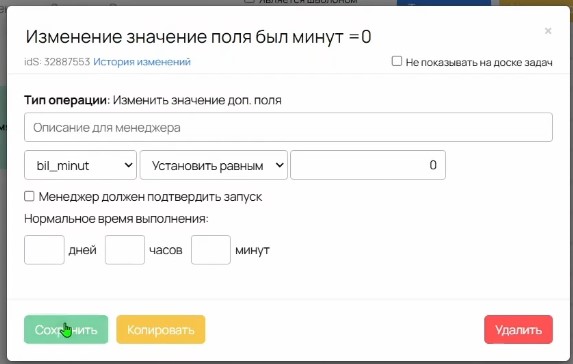Click the Описание для менеджера field

point(288,127)
